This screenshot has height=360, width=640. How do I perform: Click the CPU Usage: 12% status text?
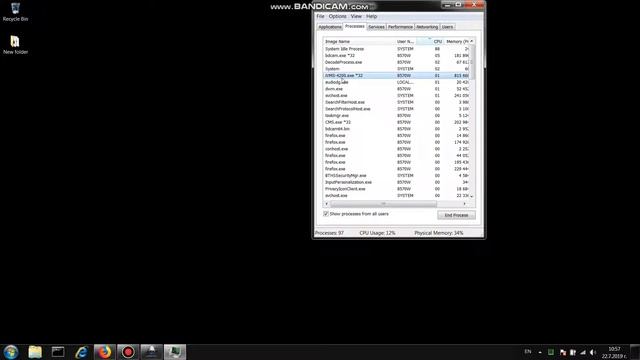(377, 233)
